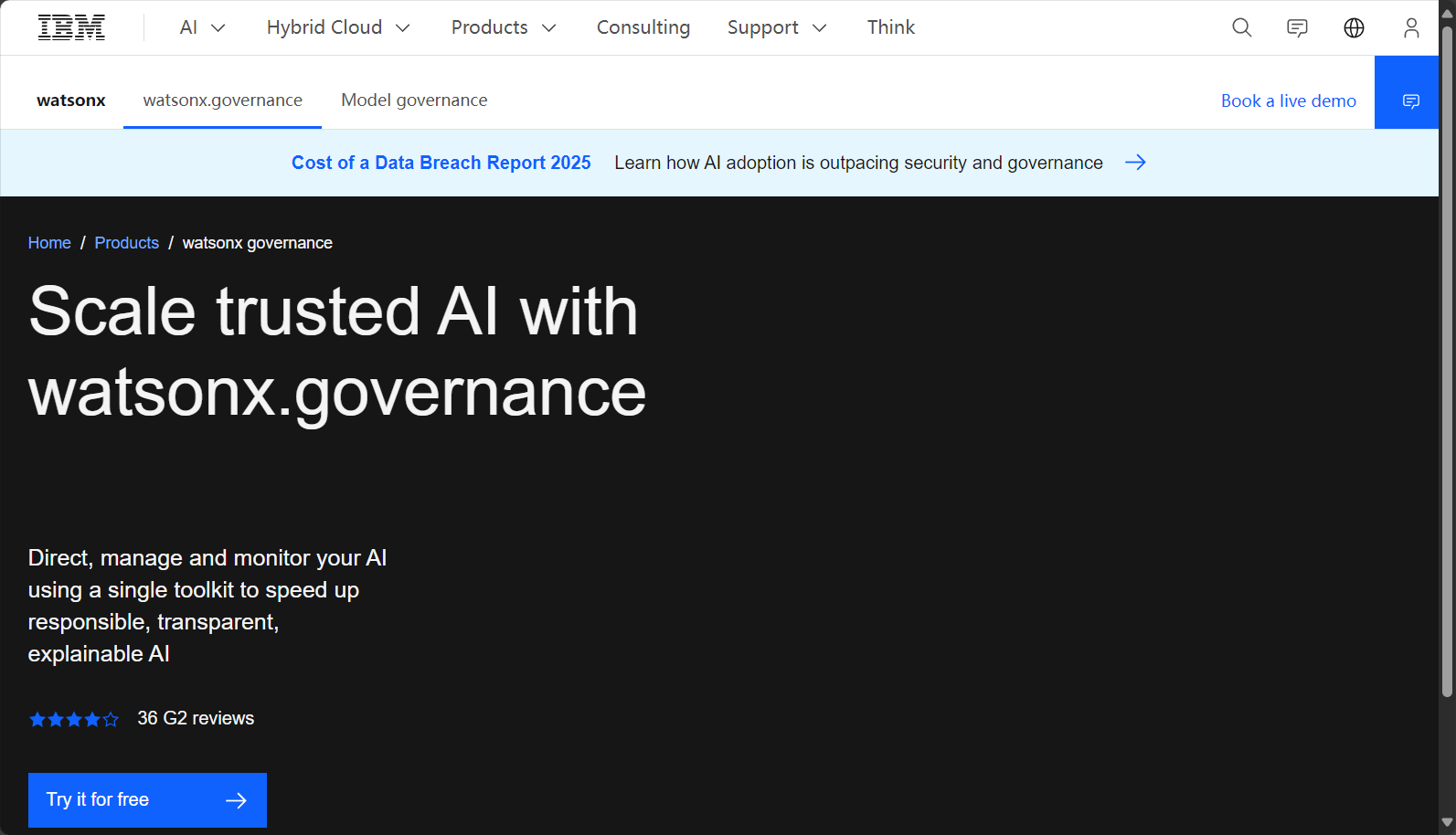
Task: Expand the AI menu
Action: pyautogui.click(x=202, y=27)
